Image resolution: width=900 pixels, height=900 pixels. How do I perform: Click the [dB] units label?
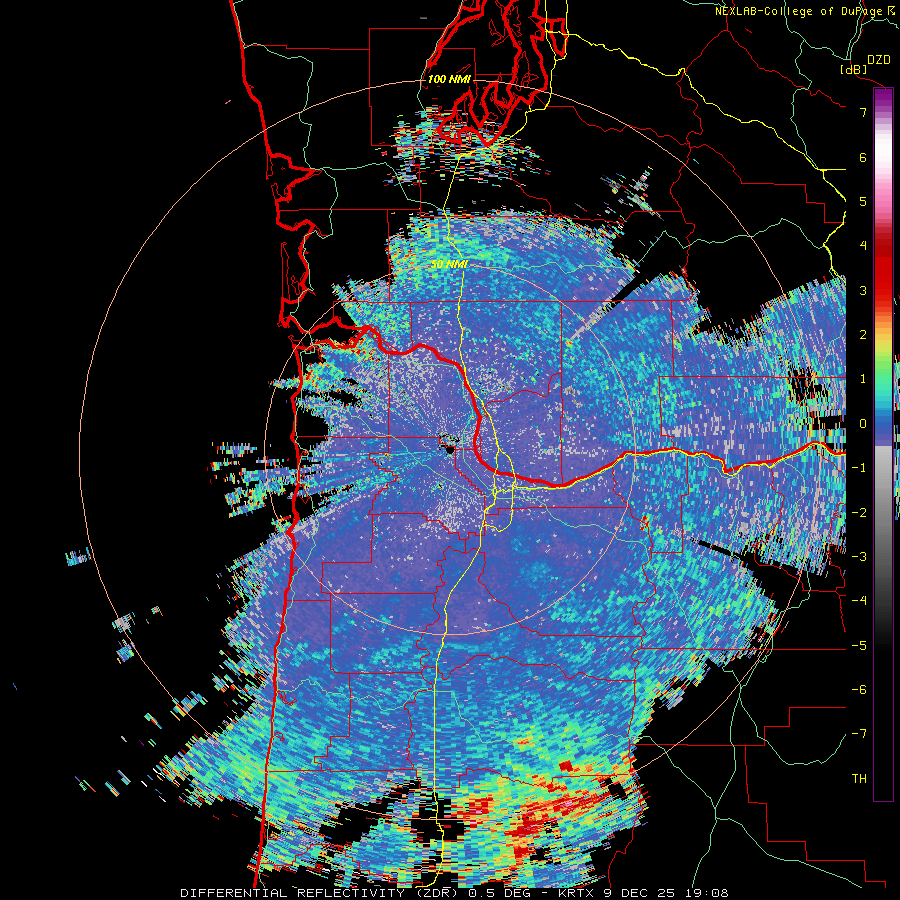pos(853,69)
